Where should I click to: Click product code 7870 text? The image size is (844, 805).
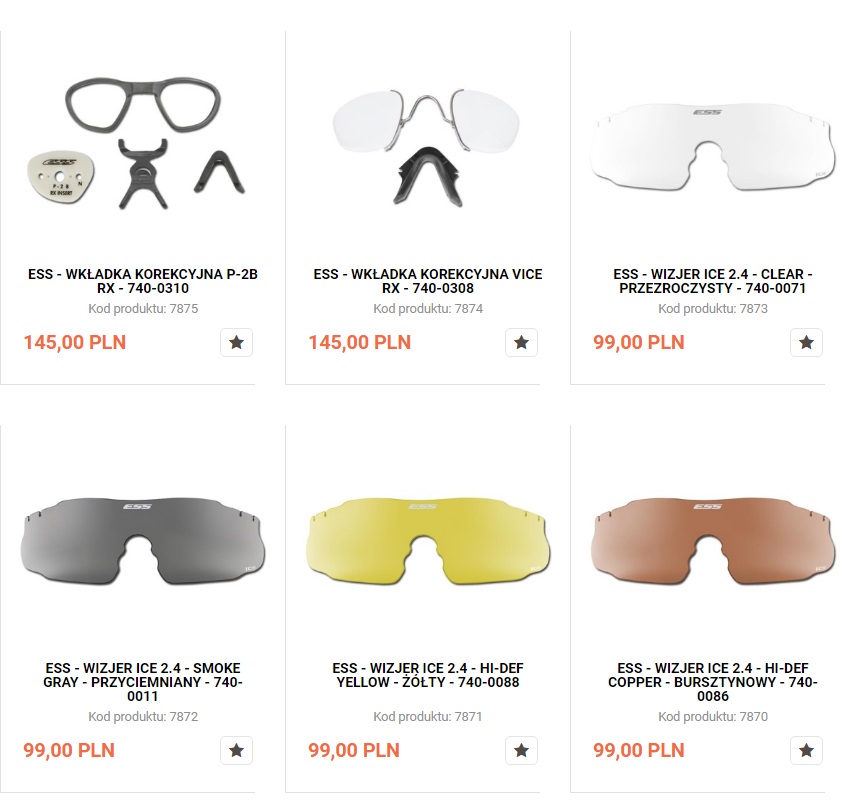pyautogui.click(x=712, y=717)
